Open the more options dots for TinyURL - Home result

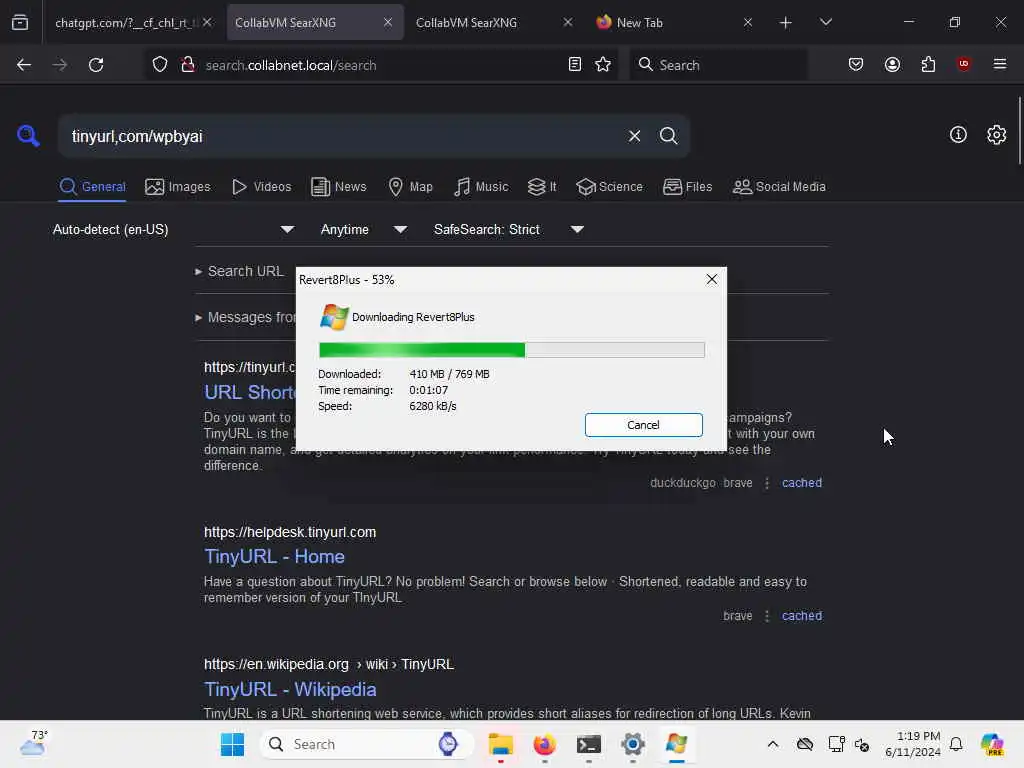(x=767, y=616)
